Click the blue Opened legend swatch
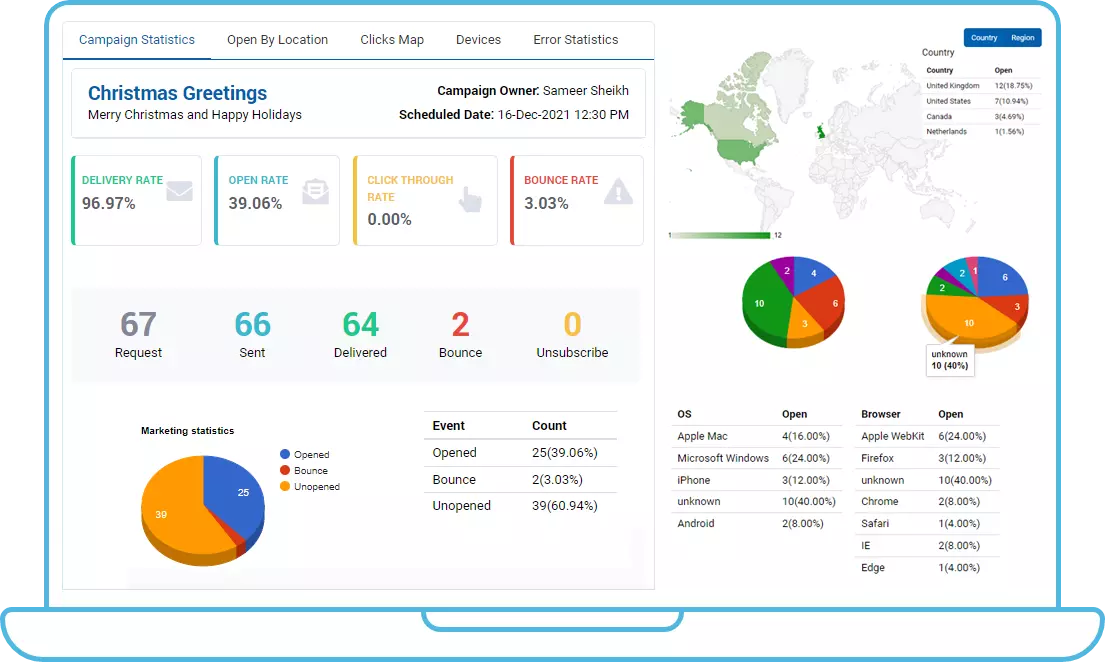 285,454
